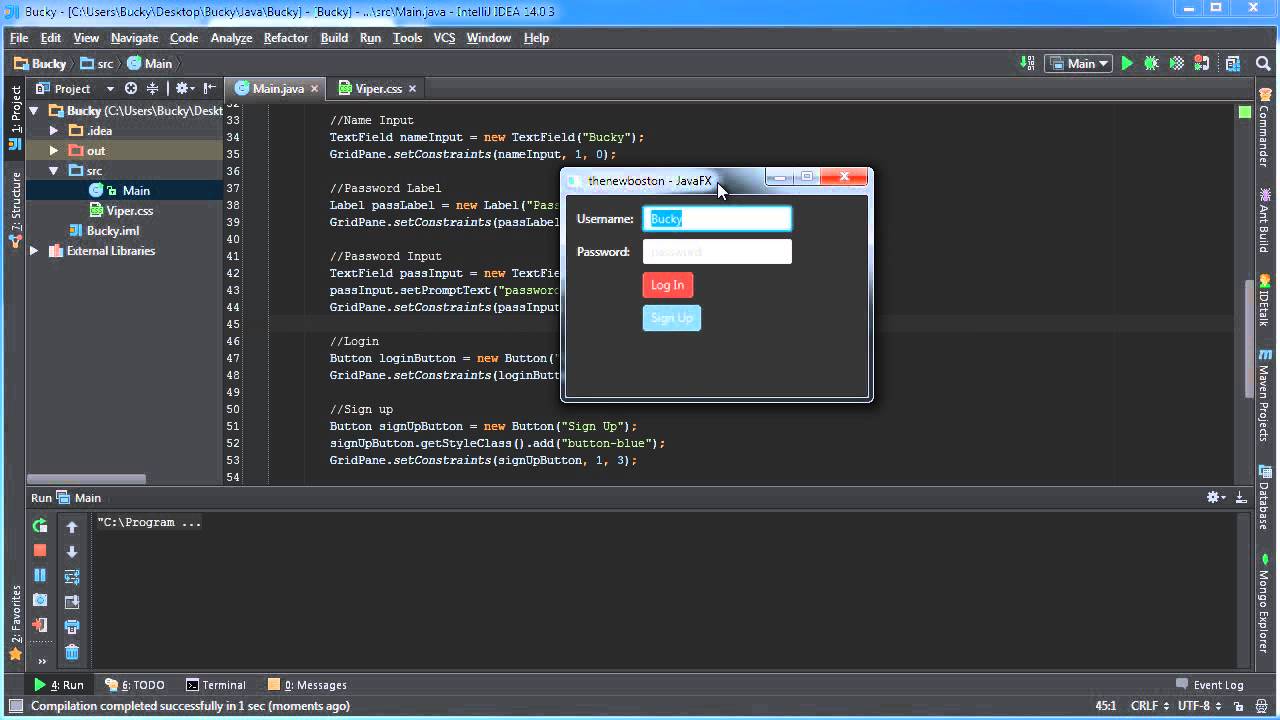Expand the .idea folder

click(x=54, y=131)
